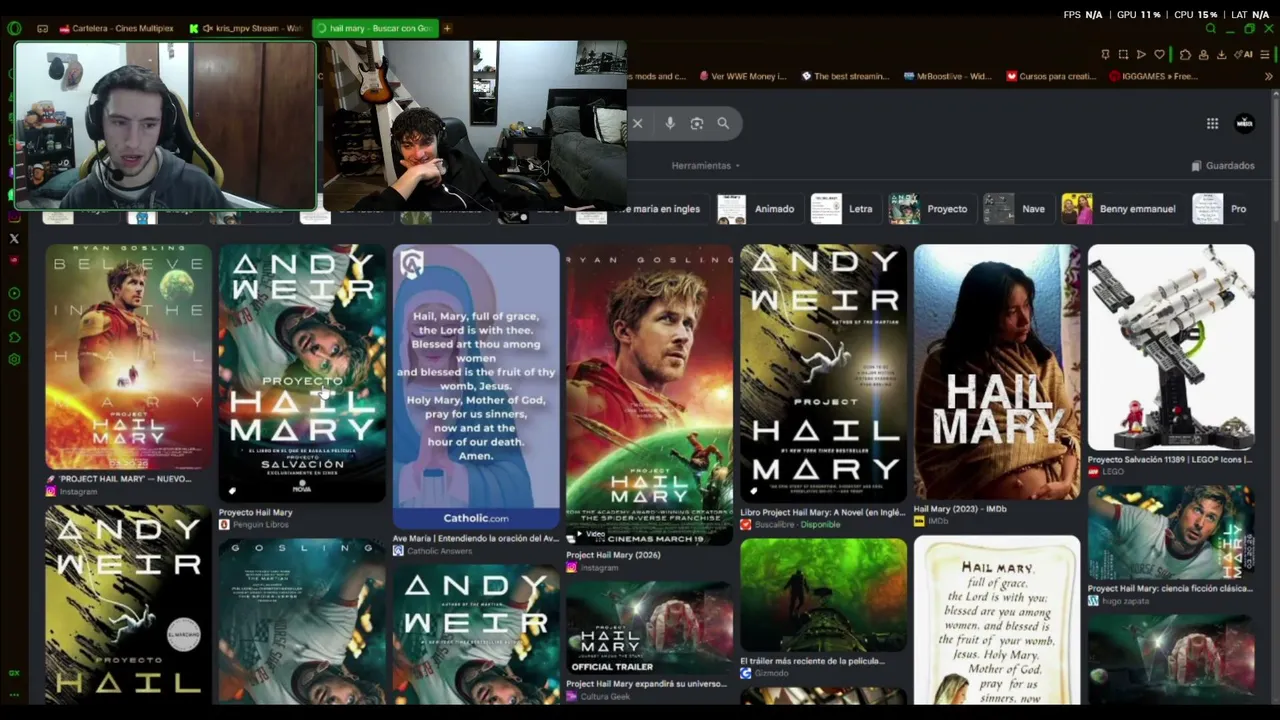Image resolution: width=1280 pixels, height=720 pixels.
Task: Add page to bookmarks with heart icon
Action: point(1159,54)
